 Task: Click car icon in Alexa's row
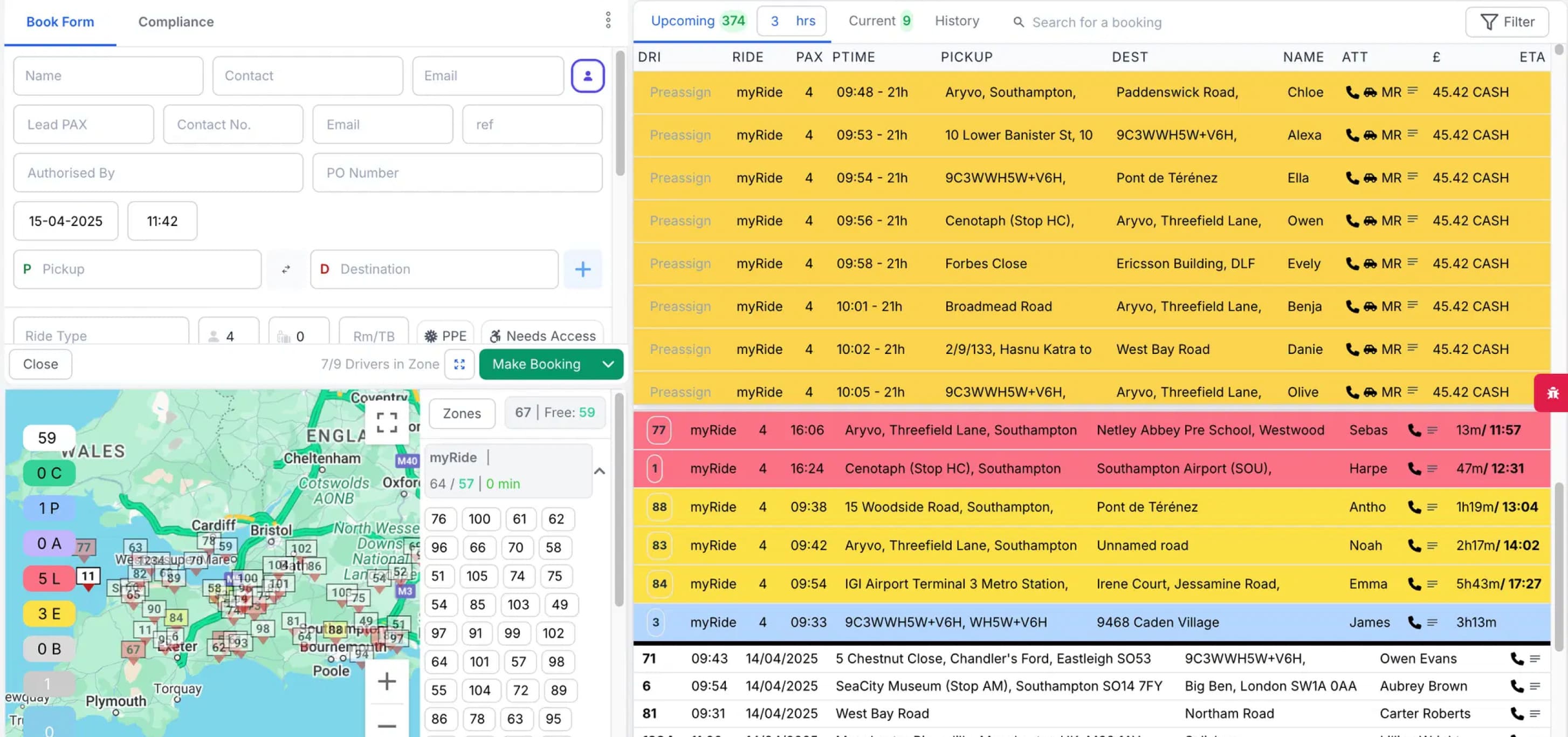click(x=1370, y=135)
